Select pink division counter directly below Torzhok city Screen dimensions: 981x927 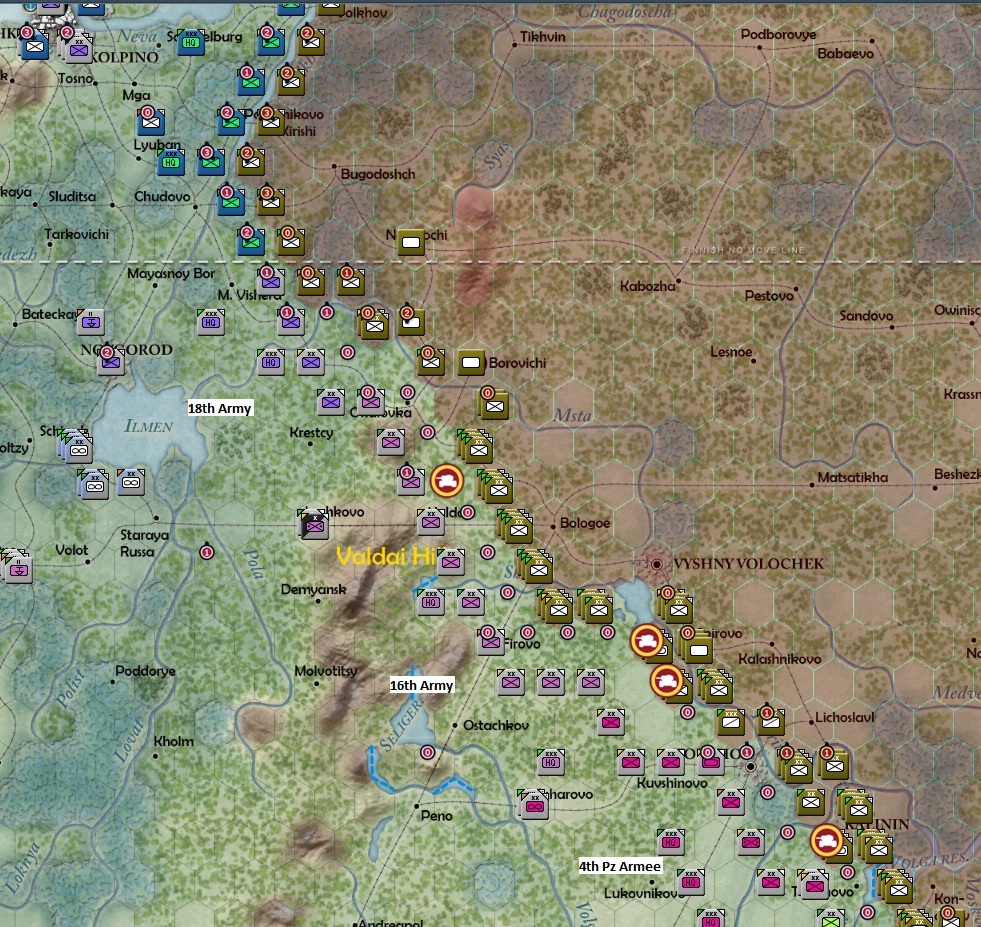pyautogui.click(x=731, y=801)
